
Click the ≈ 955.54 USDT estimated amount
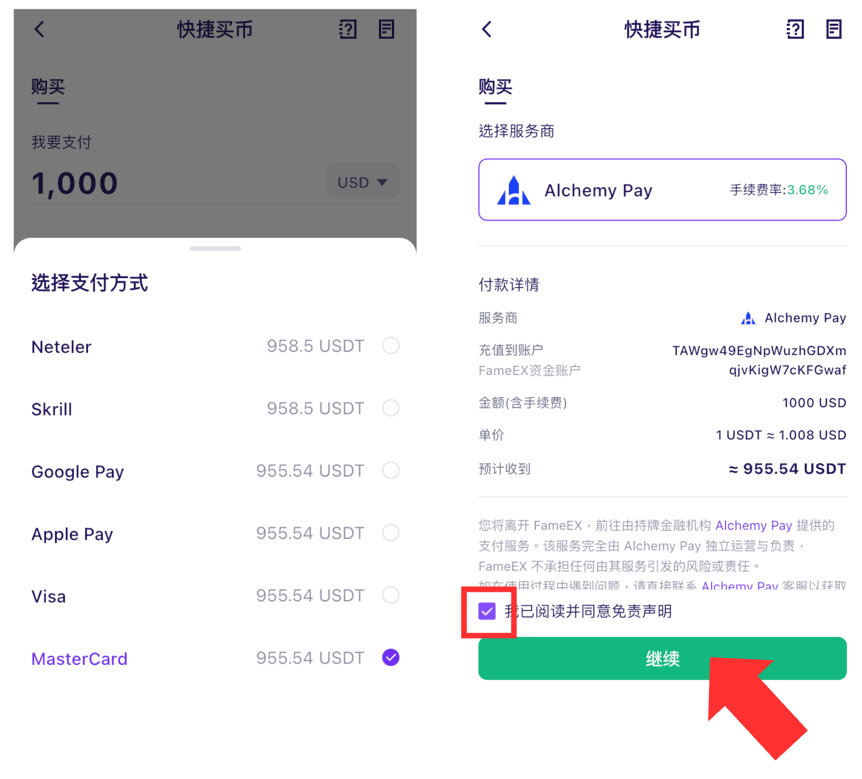click(787, 469)
